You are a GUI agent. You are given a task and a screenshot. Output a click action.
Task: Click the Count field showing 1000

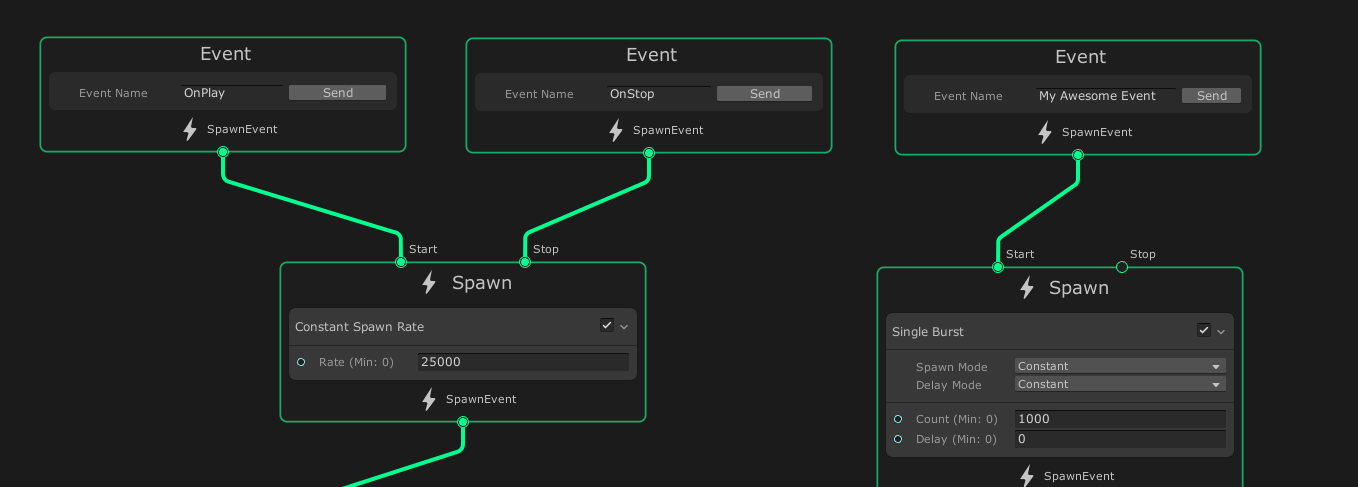[1119, 419]
